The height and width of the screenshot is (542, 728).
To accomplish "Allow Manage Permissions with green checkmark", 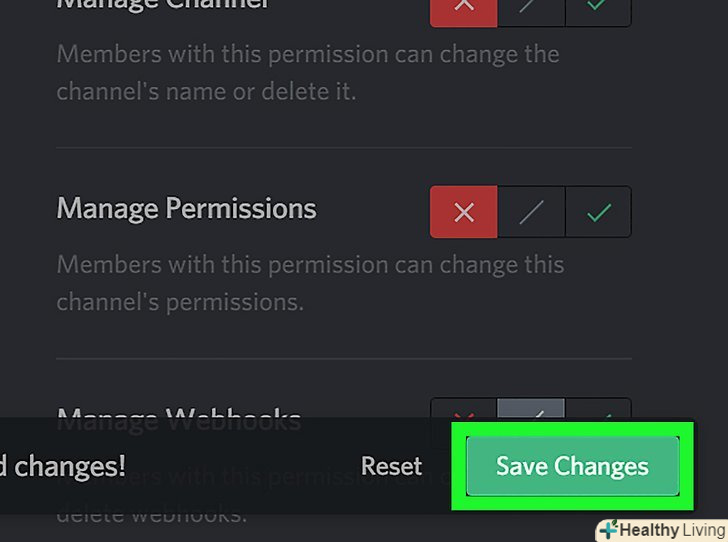I will 598,212.
